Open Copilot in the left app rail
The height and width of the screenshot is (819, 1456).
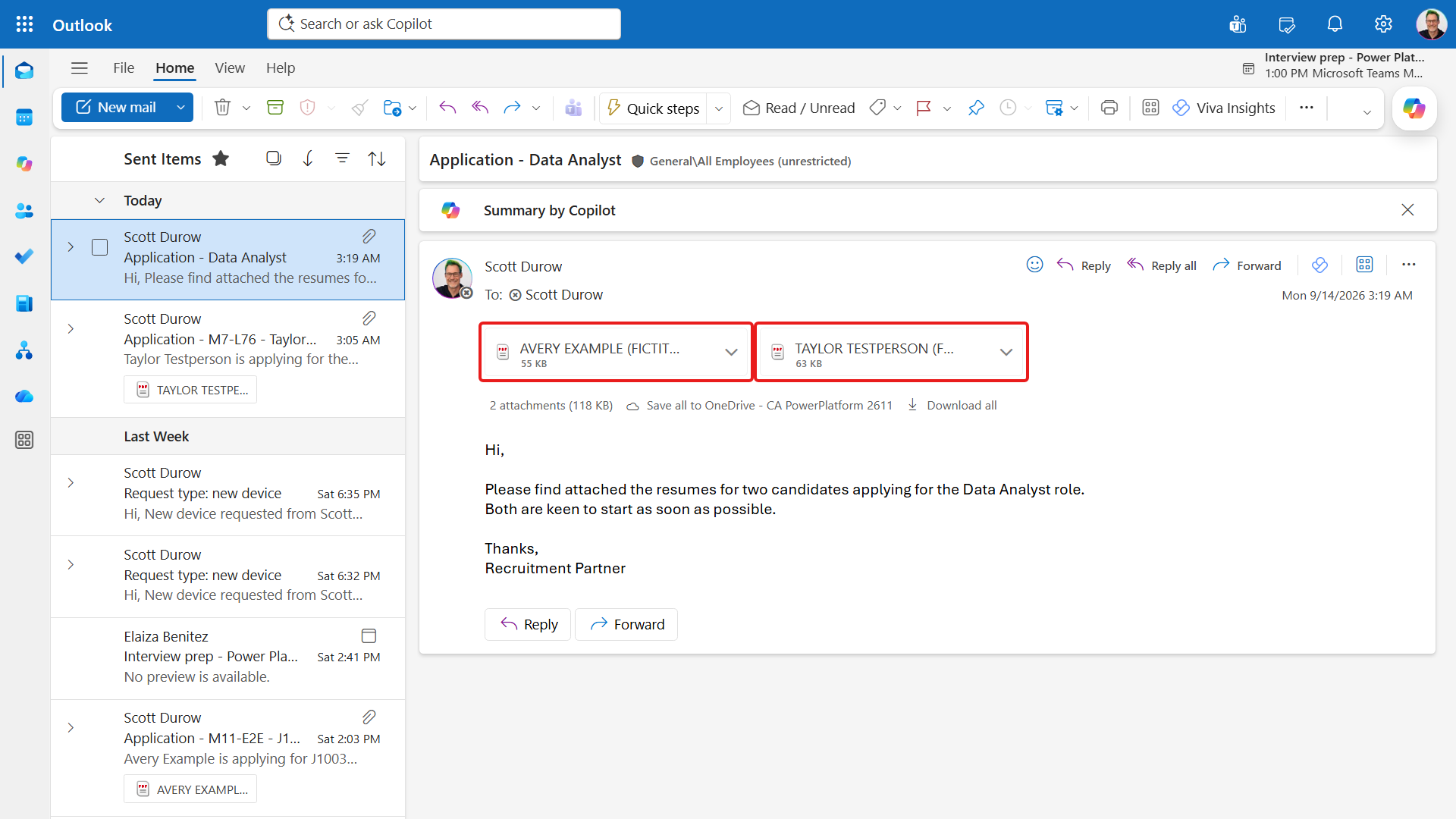24,164
